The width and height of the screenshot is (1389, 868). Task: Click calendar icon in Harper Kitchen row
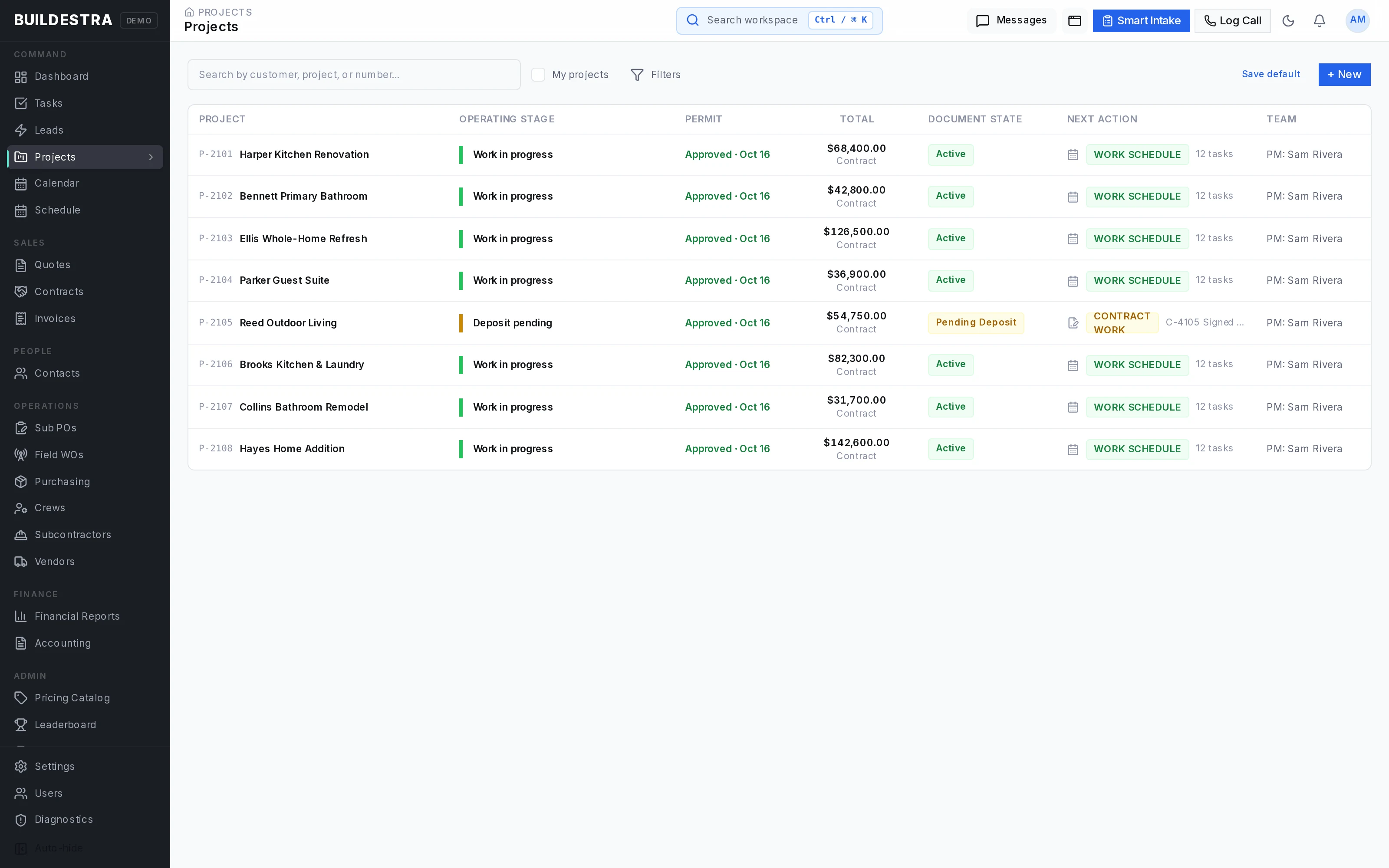pos(1073,155)
